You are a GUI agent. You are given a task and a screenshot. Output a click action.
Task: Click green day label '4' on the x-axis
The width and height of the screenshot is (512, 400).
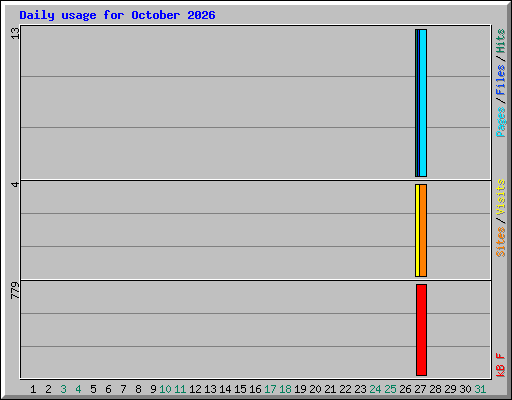(78, 389)
